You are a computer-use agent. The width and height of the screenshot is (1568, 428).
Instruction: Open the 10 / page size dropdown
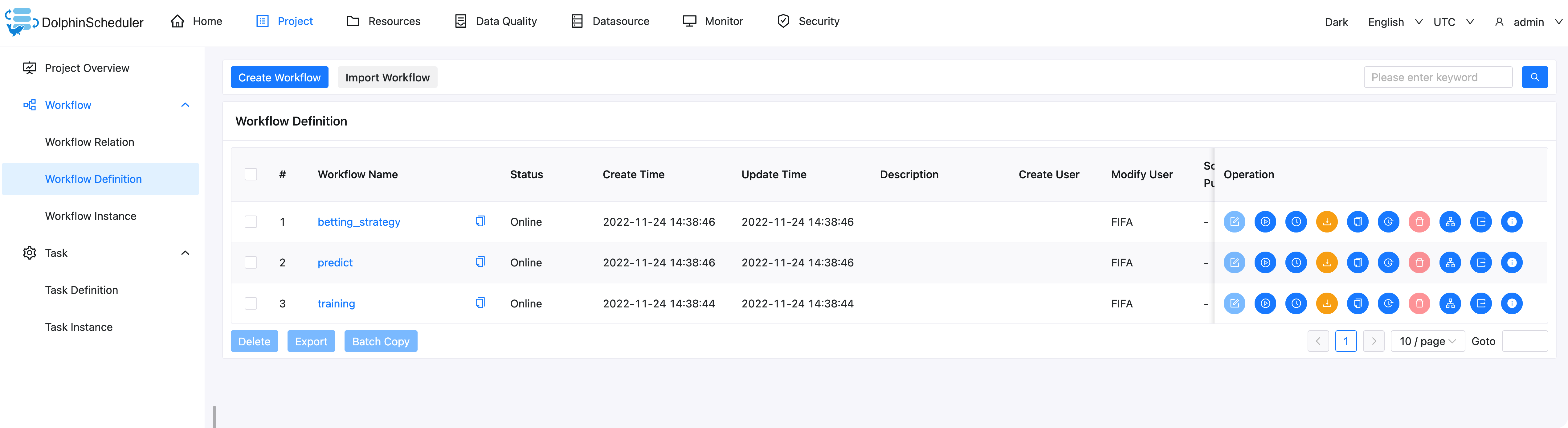(x=1427, y=341)
